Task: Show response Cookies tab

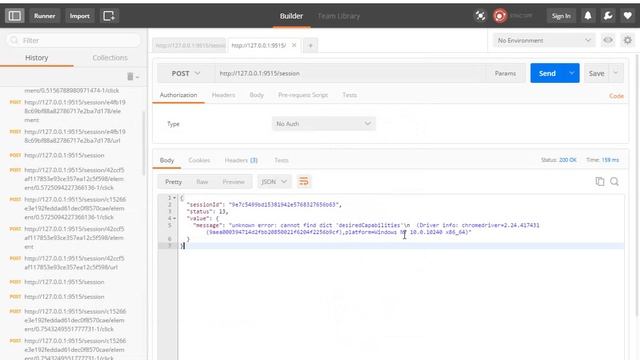Action: pyautogui.click(x=199, y=160)
